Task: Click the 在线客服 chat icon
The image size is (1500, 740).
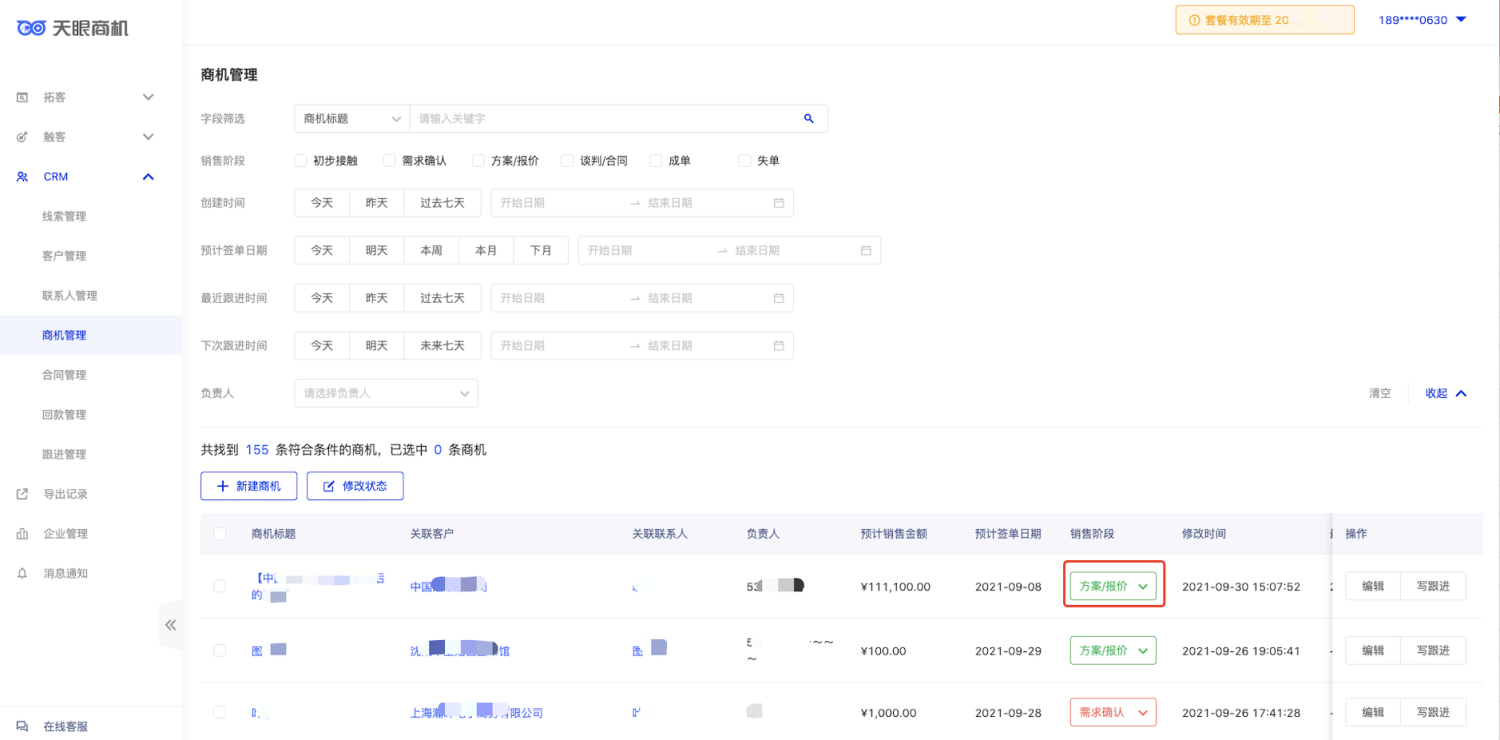Action: click(22, 726)
